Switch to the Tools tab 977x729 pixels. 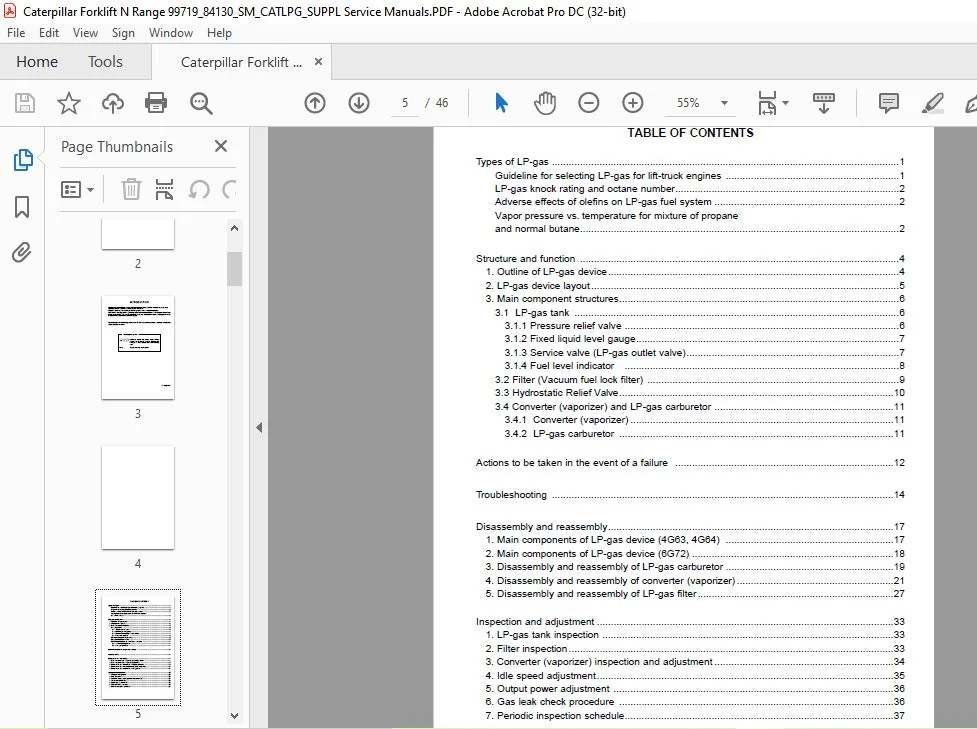click(105, 62)
